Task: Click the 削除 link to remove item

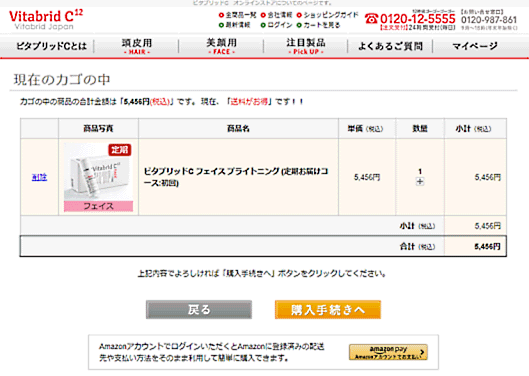Action: 39,177
